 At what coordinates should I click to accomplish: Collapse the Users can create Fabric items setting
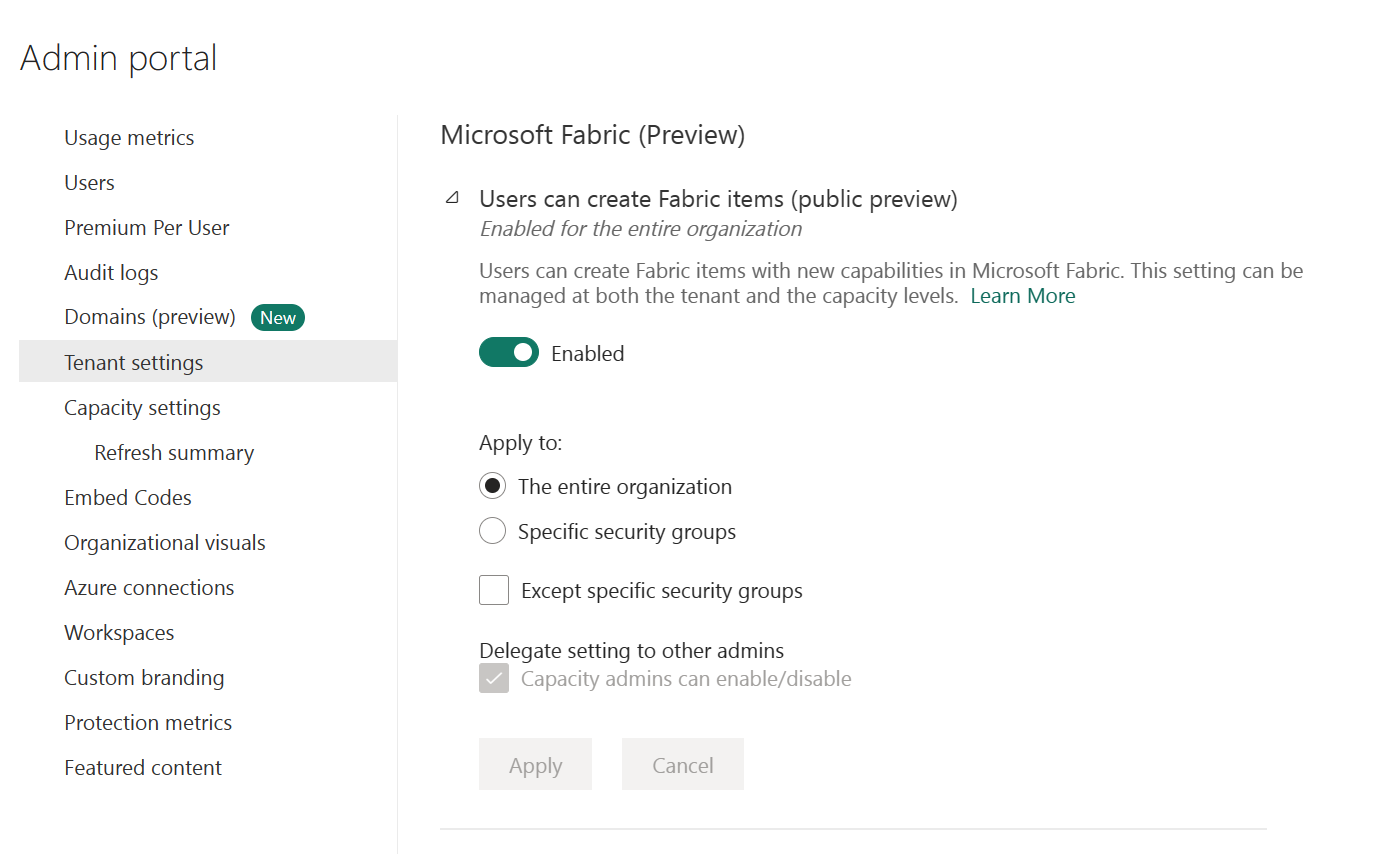[x=452, y=198]
